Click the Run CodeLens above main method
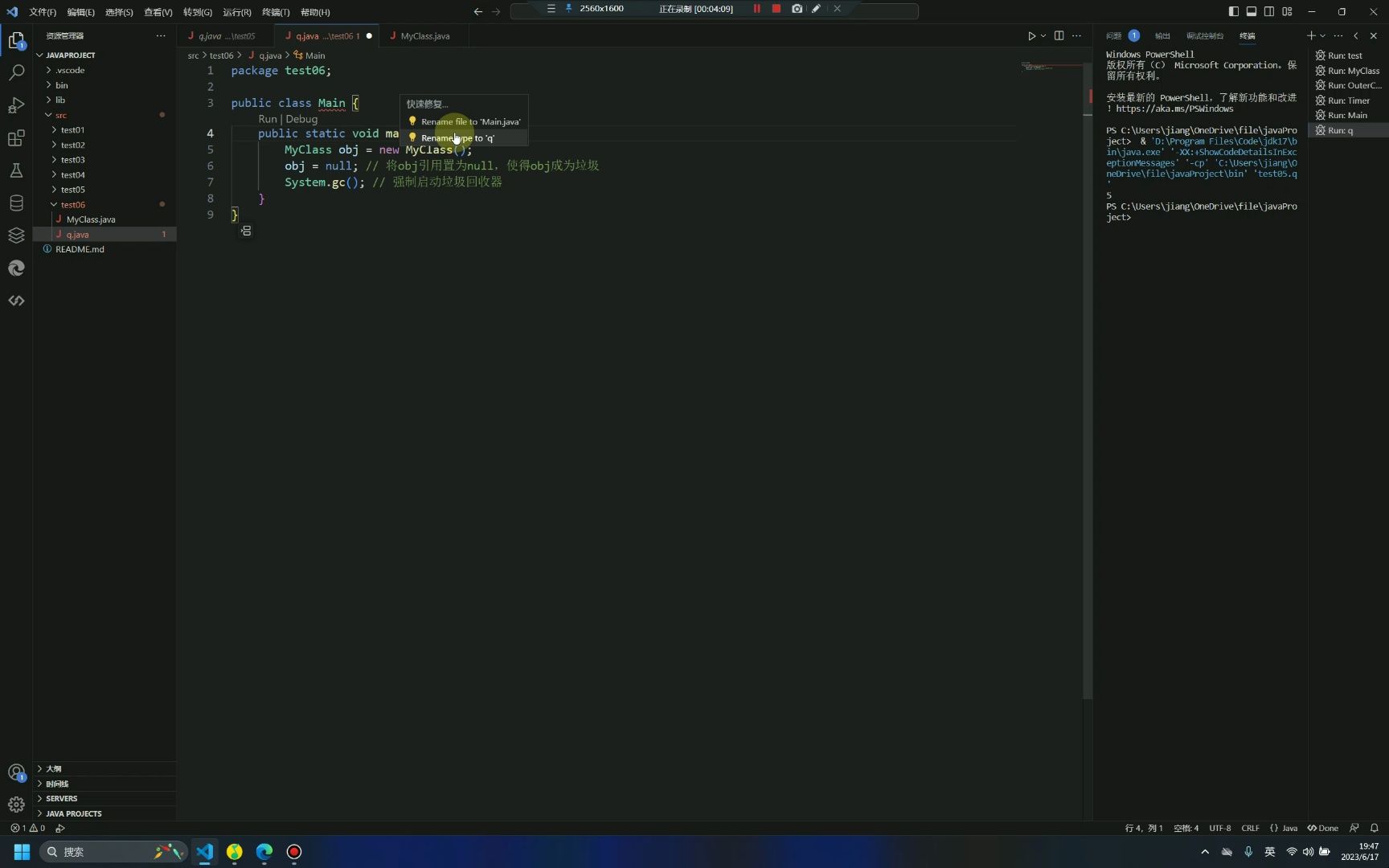Screen dimensions: 1389x868 click(x=267, y=119)
